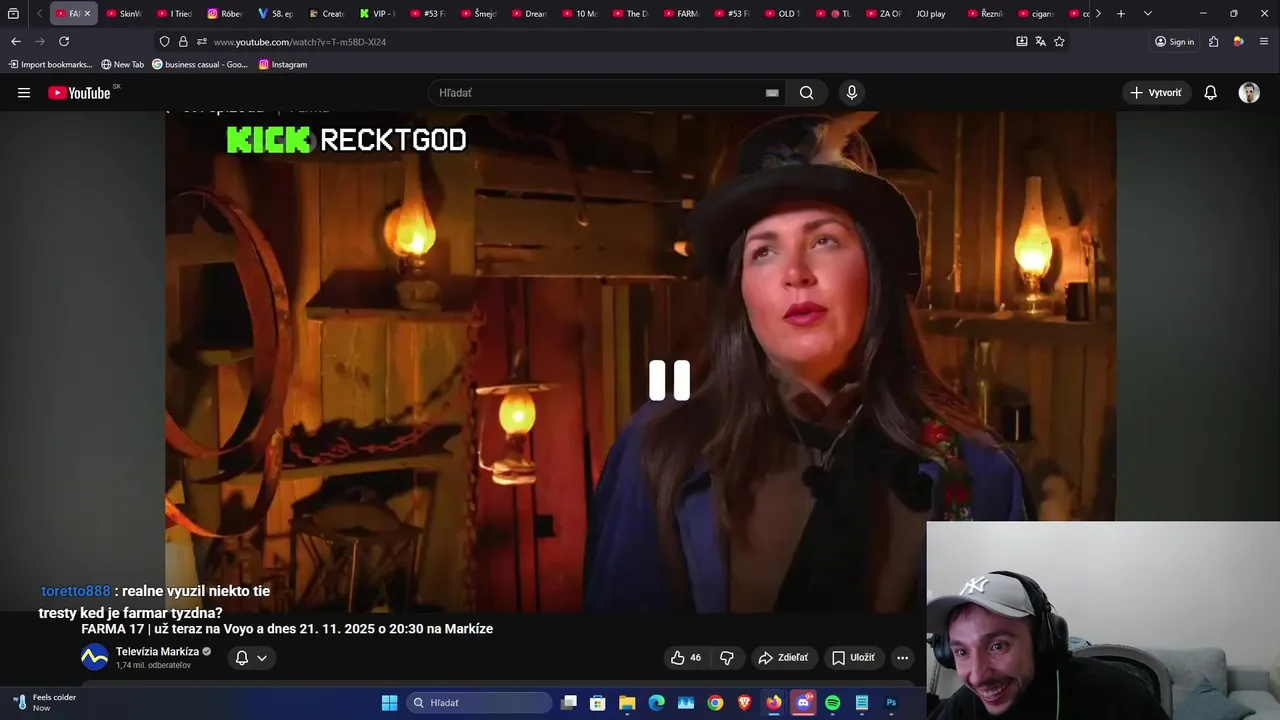Open weather widget Feels colder

(x=45, y=703)
